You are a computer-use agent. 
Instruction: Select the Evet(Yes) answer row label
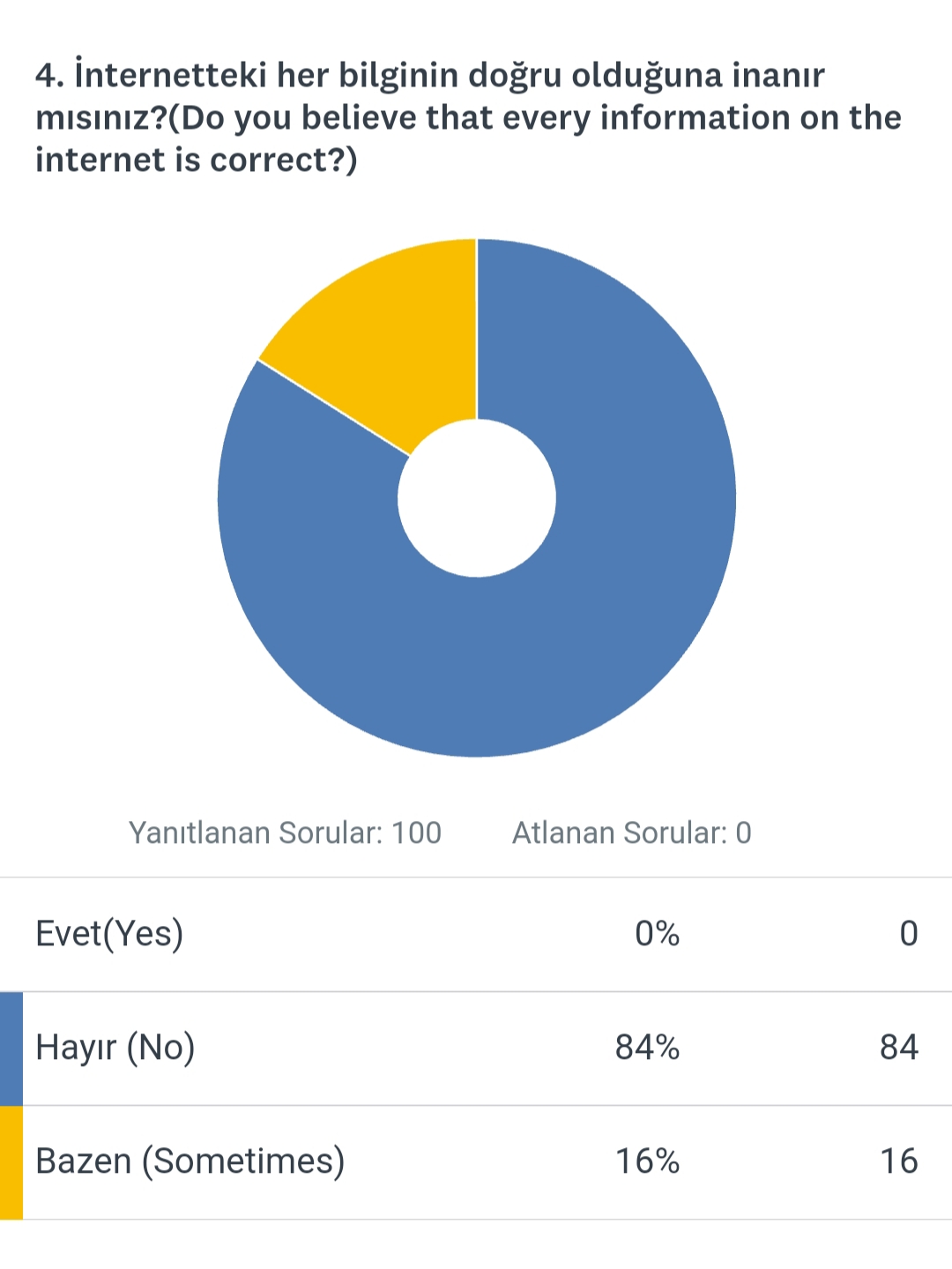(109, 934)
